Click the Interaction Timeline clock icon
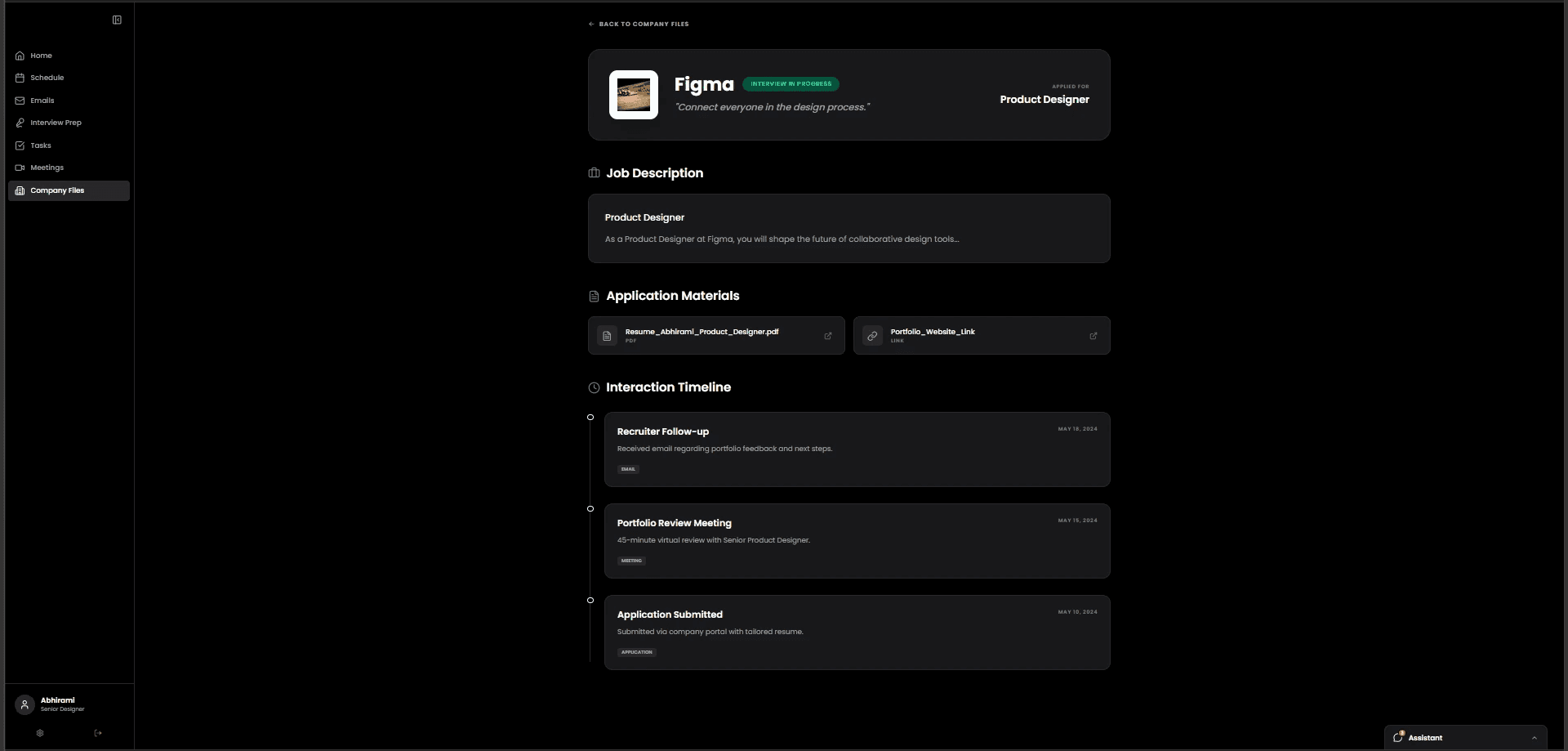Viewport: 1568px width, 751px height. click(594, 387)
